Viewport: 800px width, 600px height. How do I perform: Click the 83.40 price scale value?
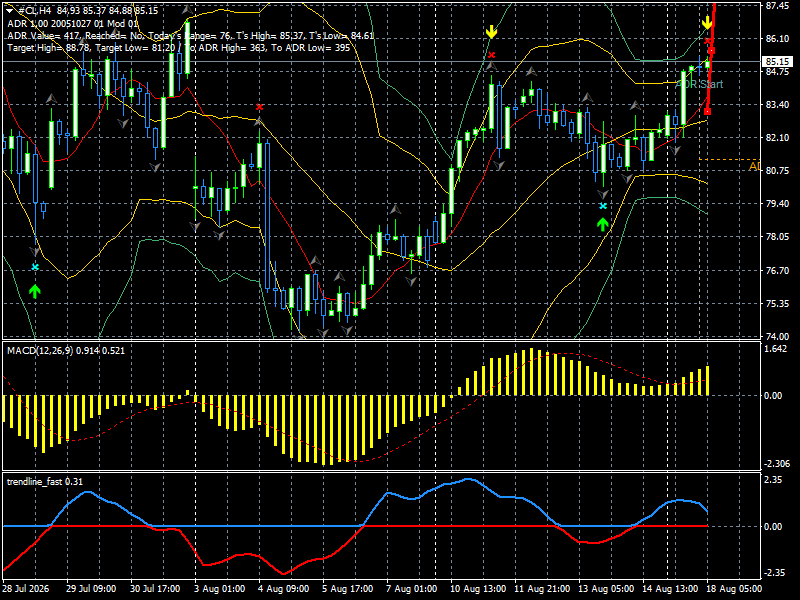coord(777,105)
